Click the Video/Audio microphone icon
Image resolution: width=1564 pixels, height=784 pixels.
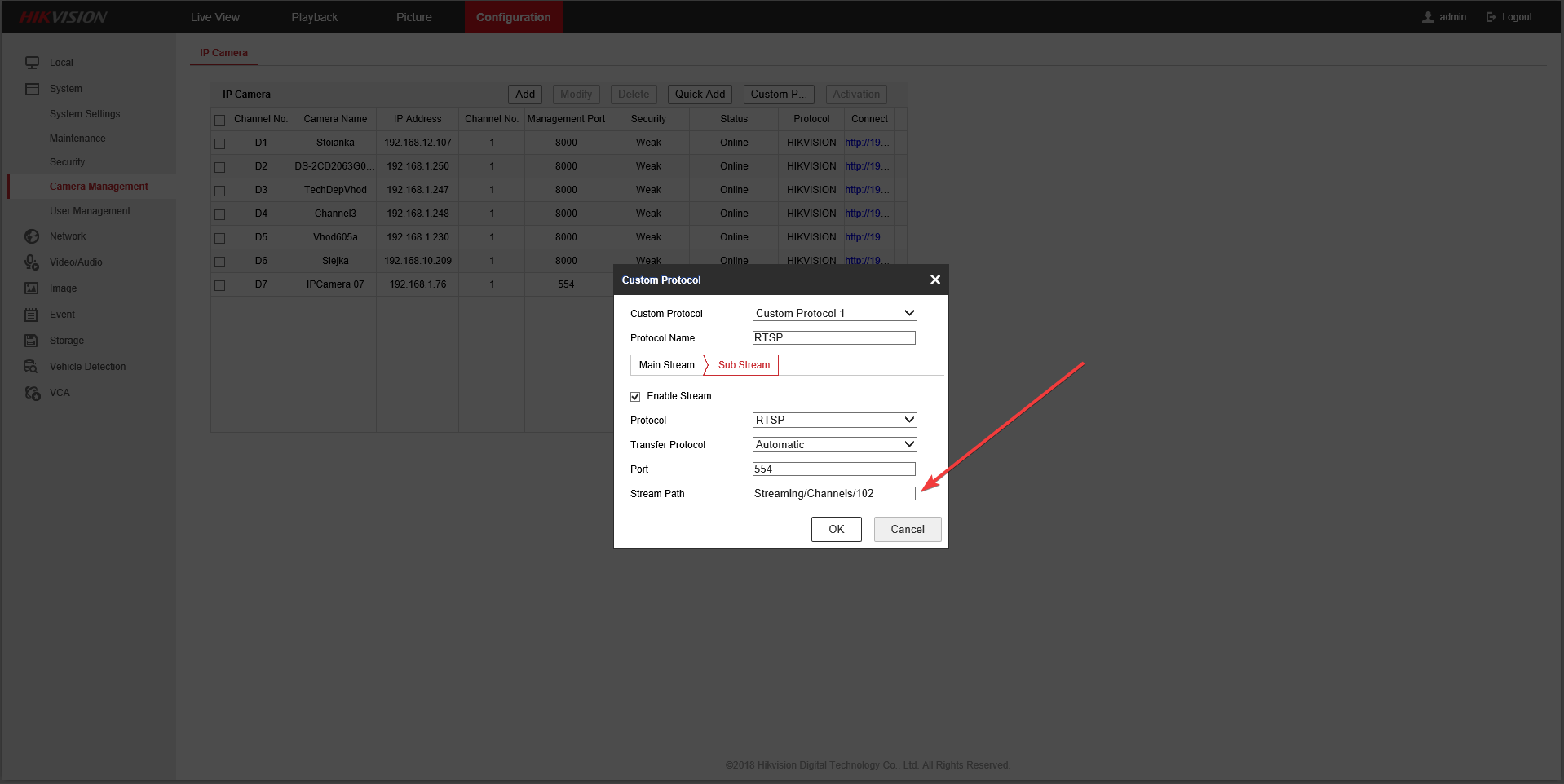point(32,262)
